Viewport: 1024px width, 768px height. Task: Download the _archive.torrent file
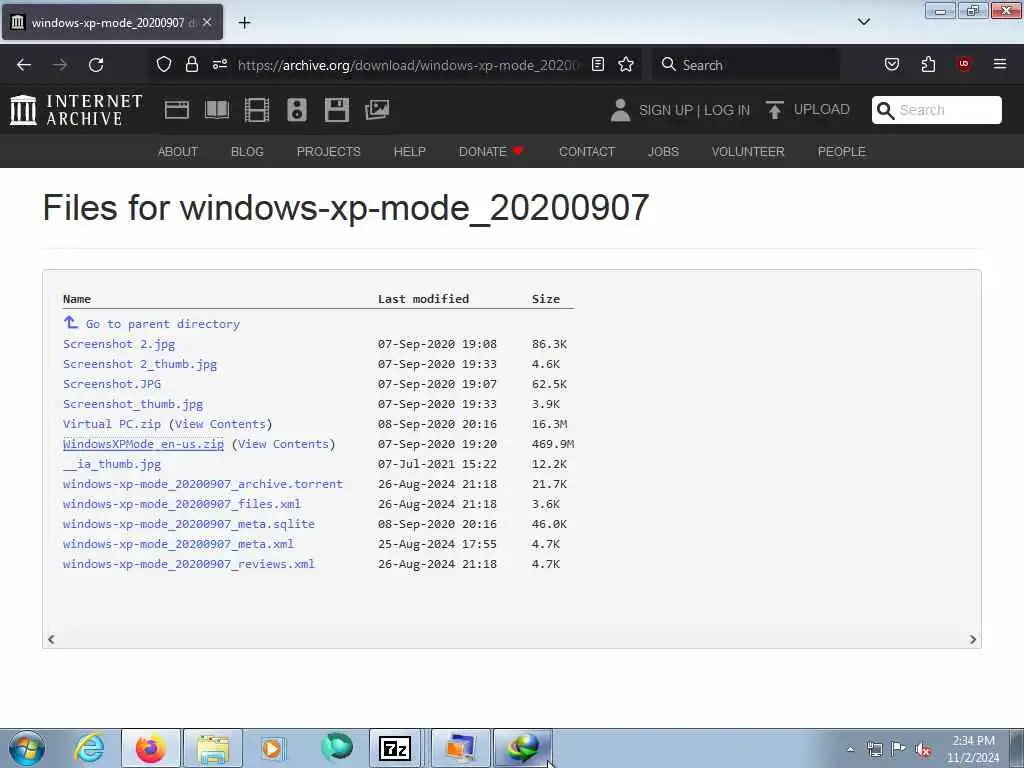202,484
